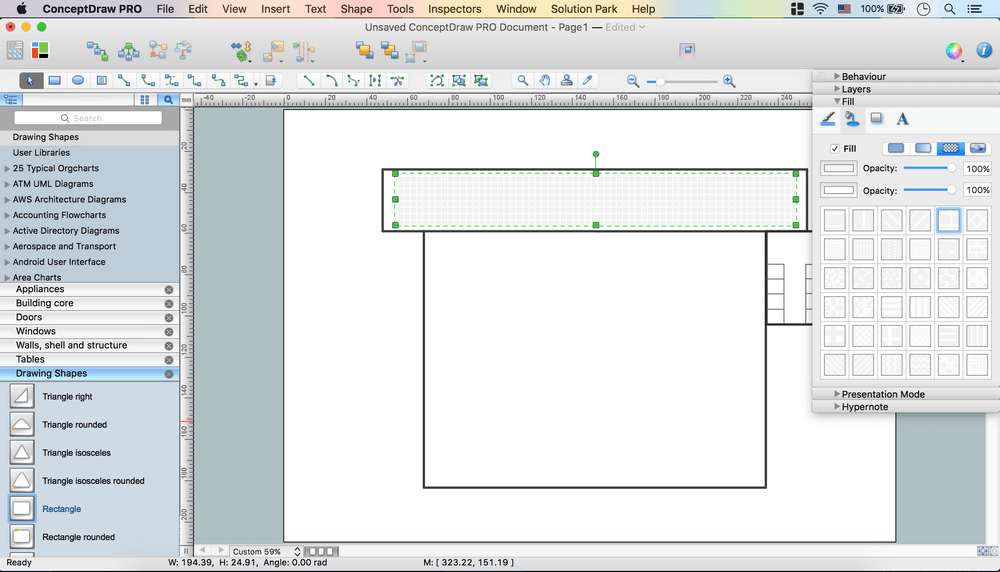1000x572 pixels.
Task: Close the Doors library
Action: point(168,317)
